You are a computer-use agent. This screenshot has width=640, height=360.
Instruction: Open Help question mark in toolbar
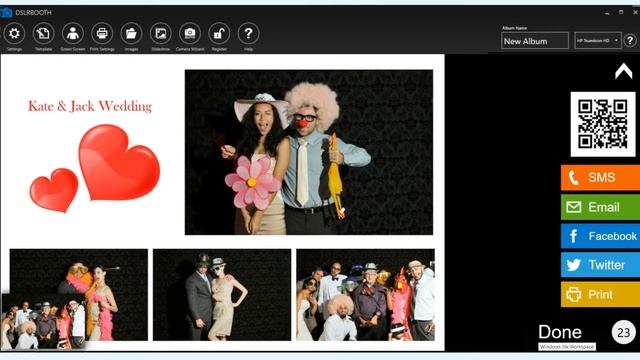(x=248, y=33)
